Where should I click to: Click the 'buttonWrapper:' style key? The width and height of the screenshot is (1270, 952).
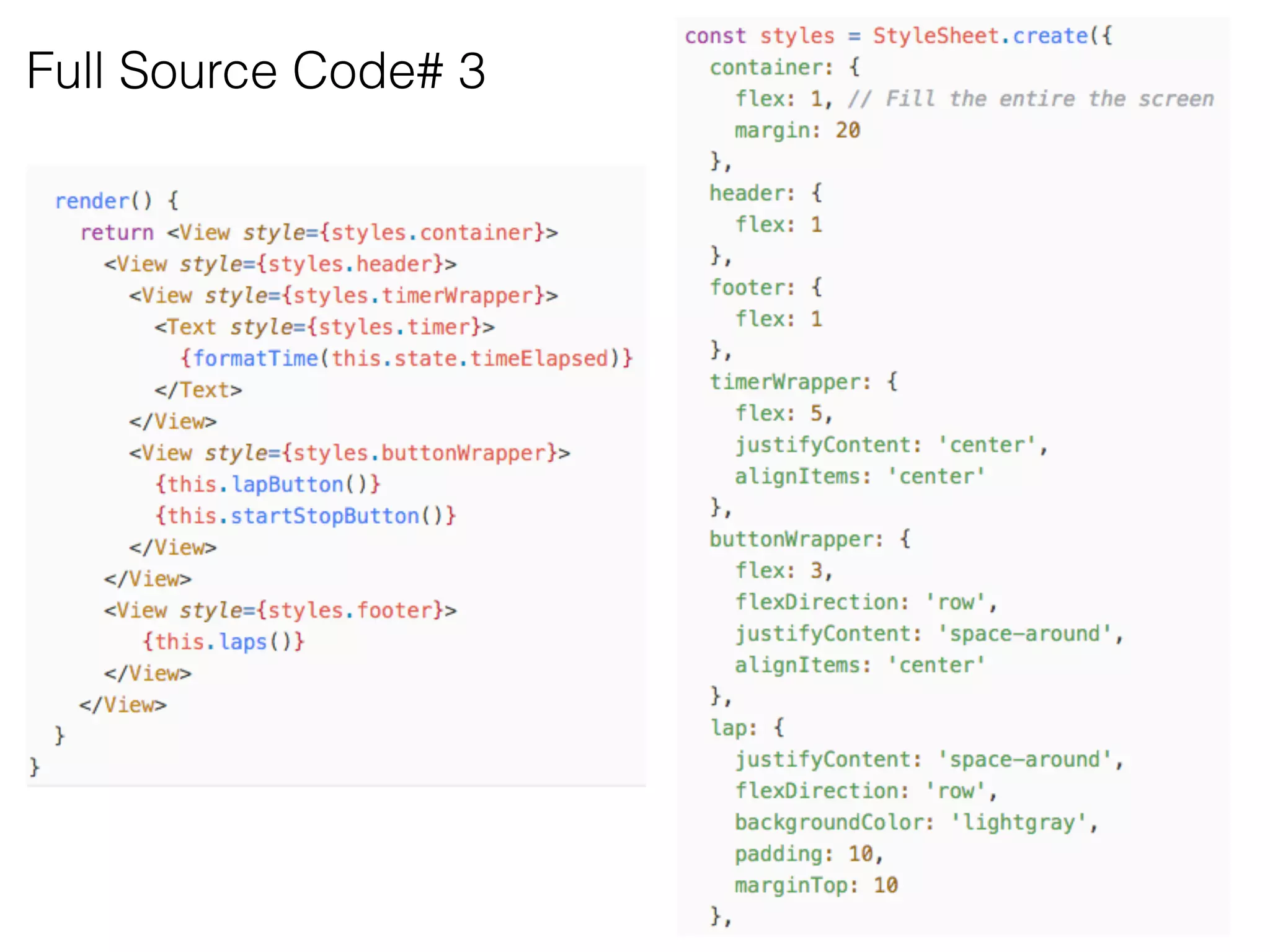(x=796, y=539)
